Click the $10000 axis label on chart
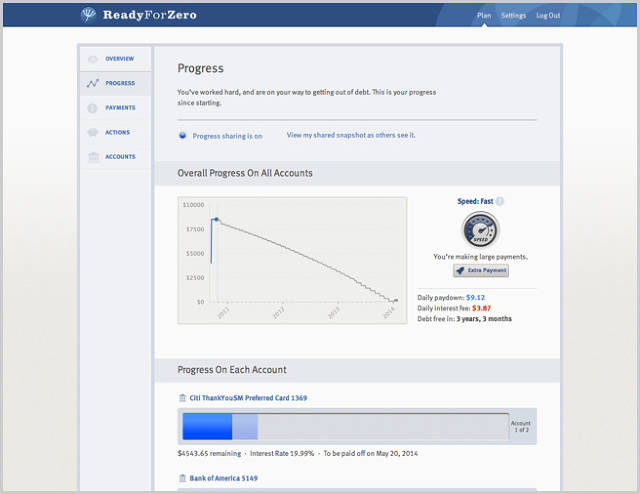Image resolution: width=640 pixels, height=494 pixels. [193, 205]
